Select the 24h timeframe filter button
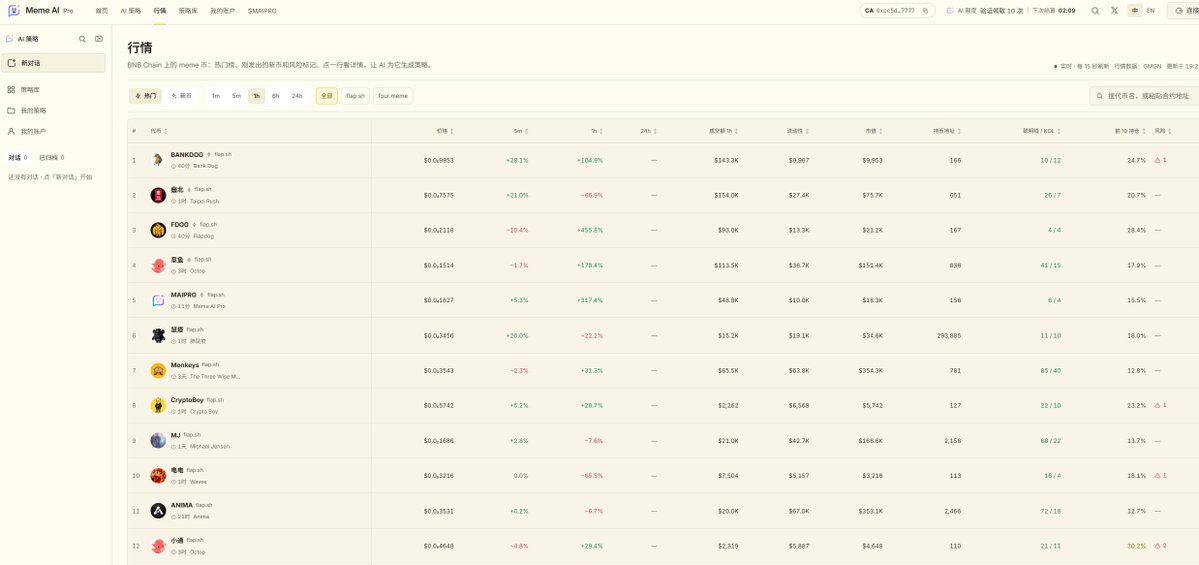 pos(297,96)
